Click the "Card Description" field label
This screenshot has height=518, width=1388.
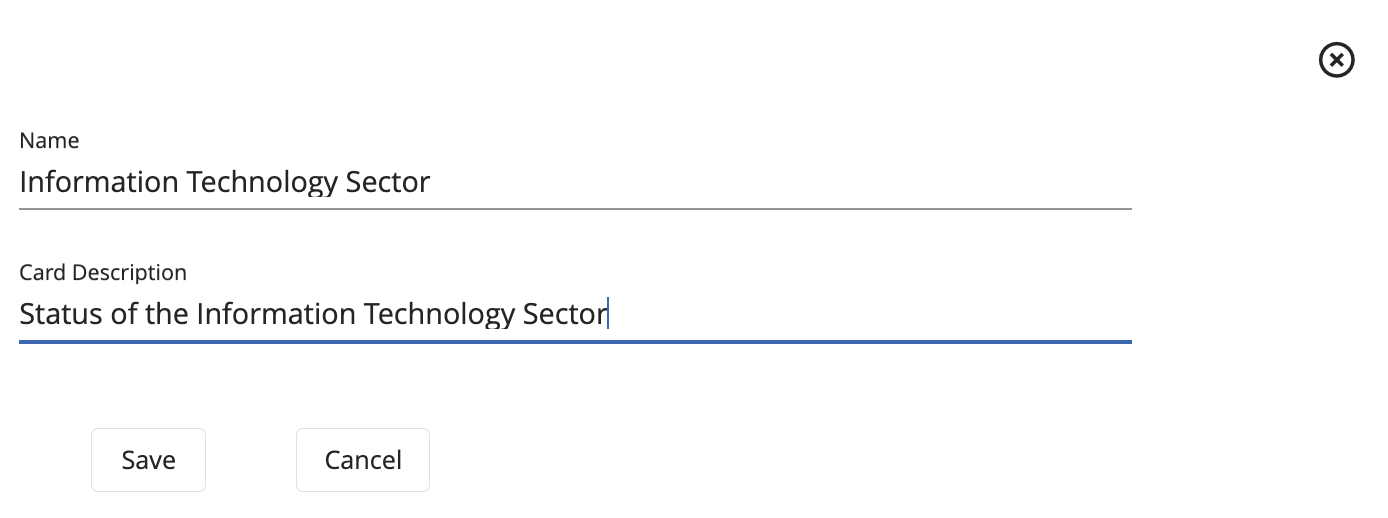(103, 273)
